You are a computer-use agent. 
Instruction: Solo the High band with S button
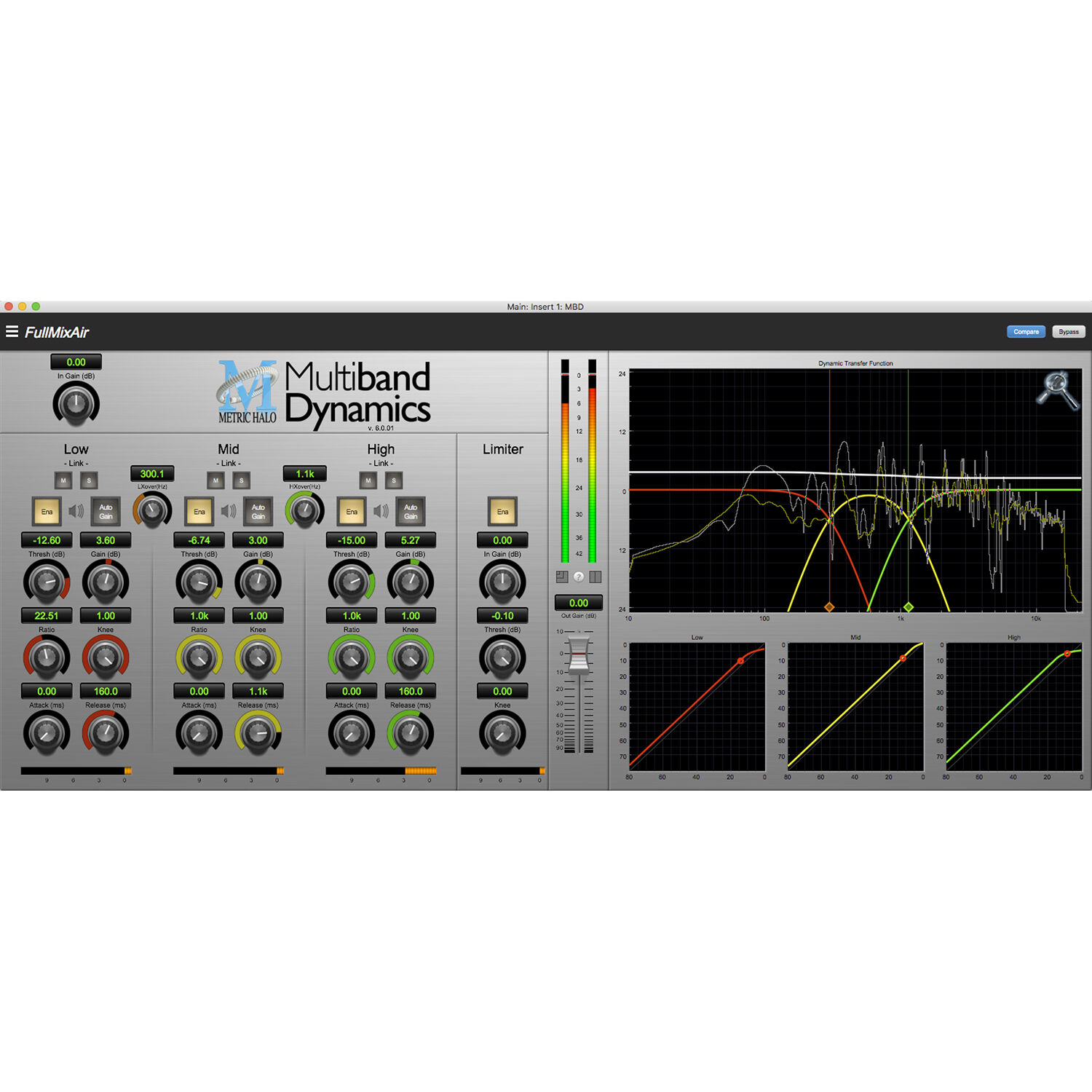[394, 480]
